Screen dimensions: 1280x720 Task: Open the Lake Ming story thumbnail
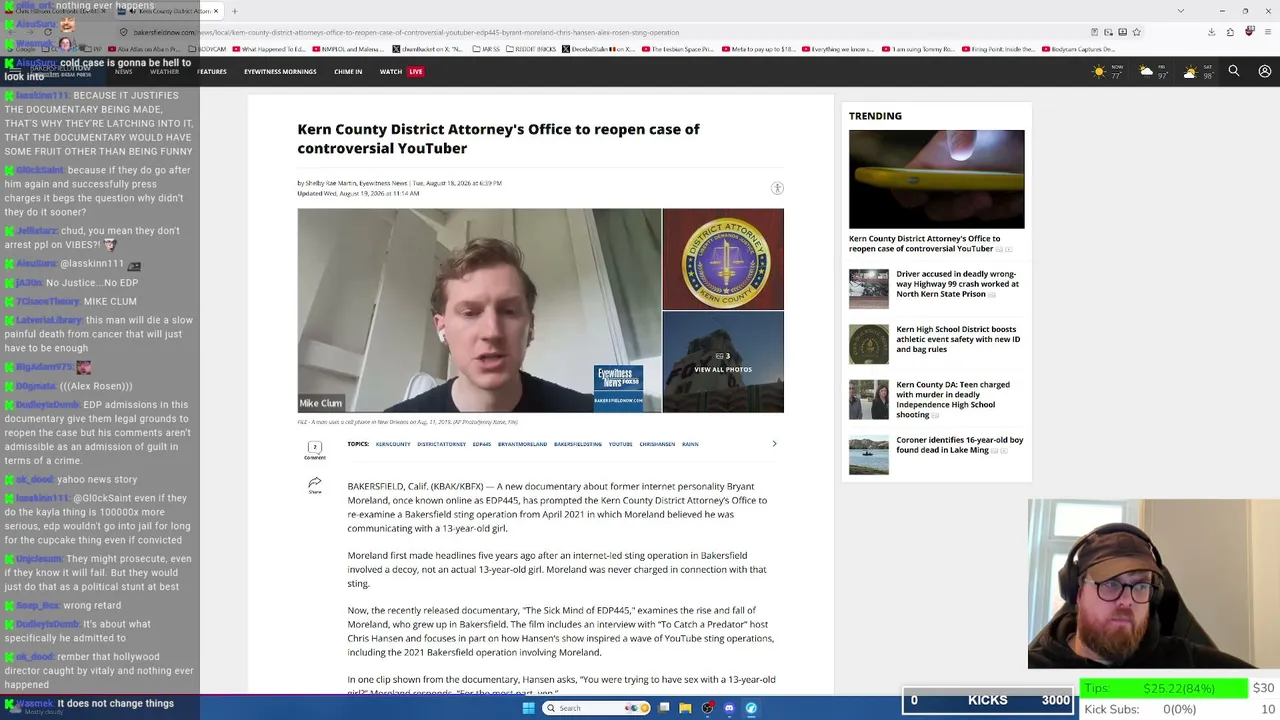click(x=868, y=455)
